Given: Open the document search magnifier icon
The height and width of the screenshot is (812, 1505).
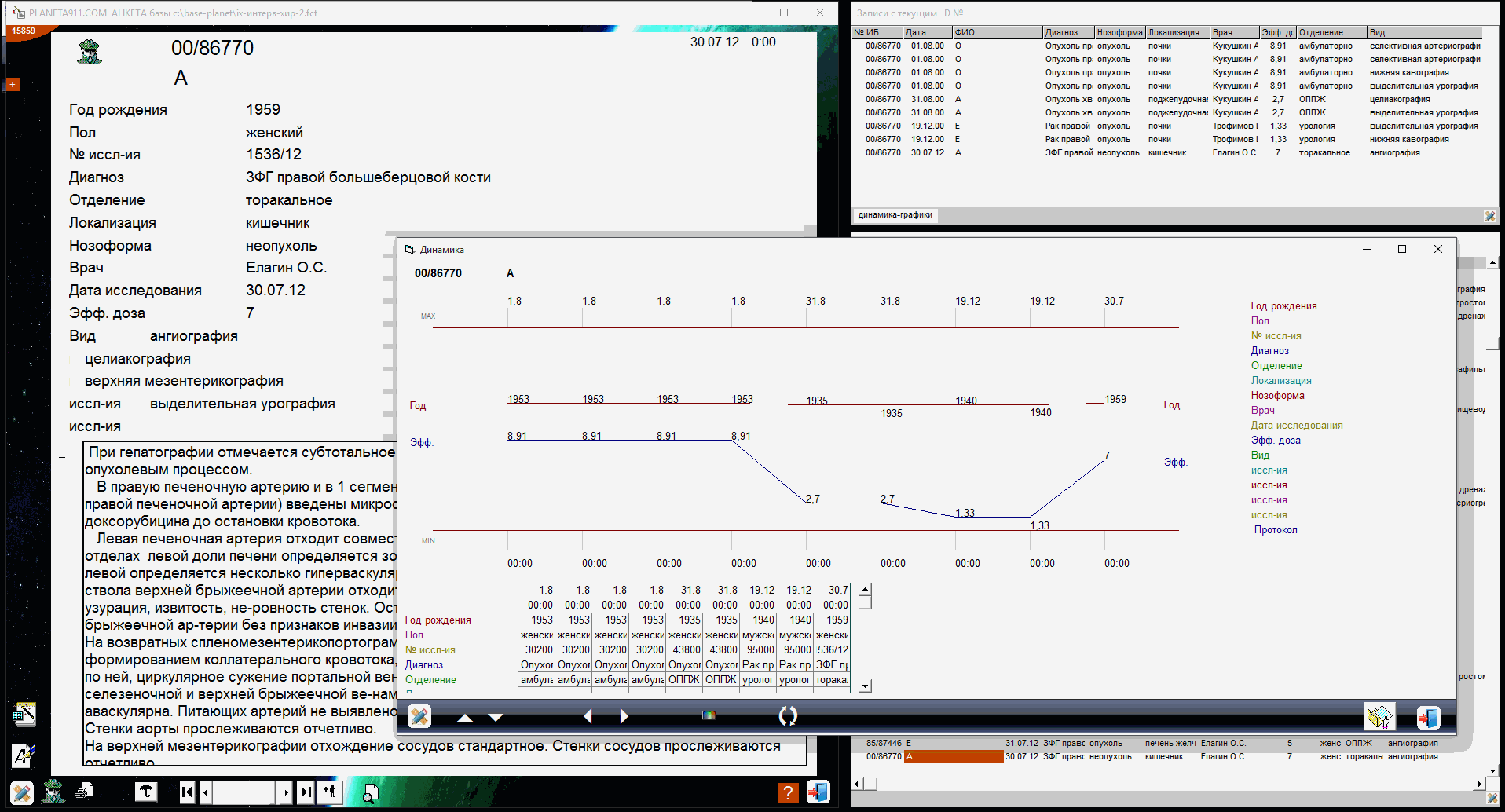Looking at the screenshot, I should (x=370, y=794).
